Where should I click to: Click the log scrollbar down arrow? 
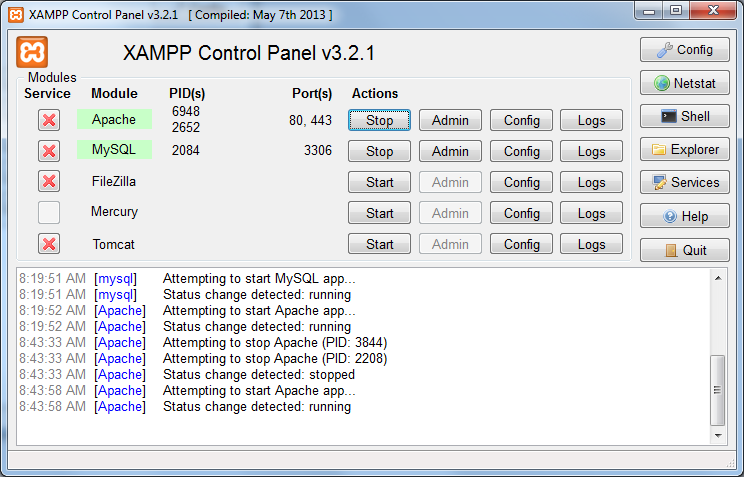(x=718, y=436)
